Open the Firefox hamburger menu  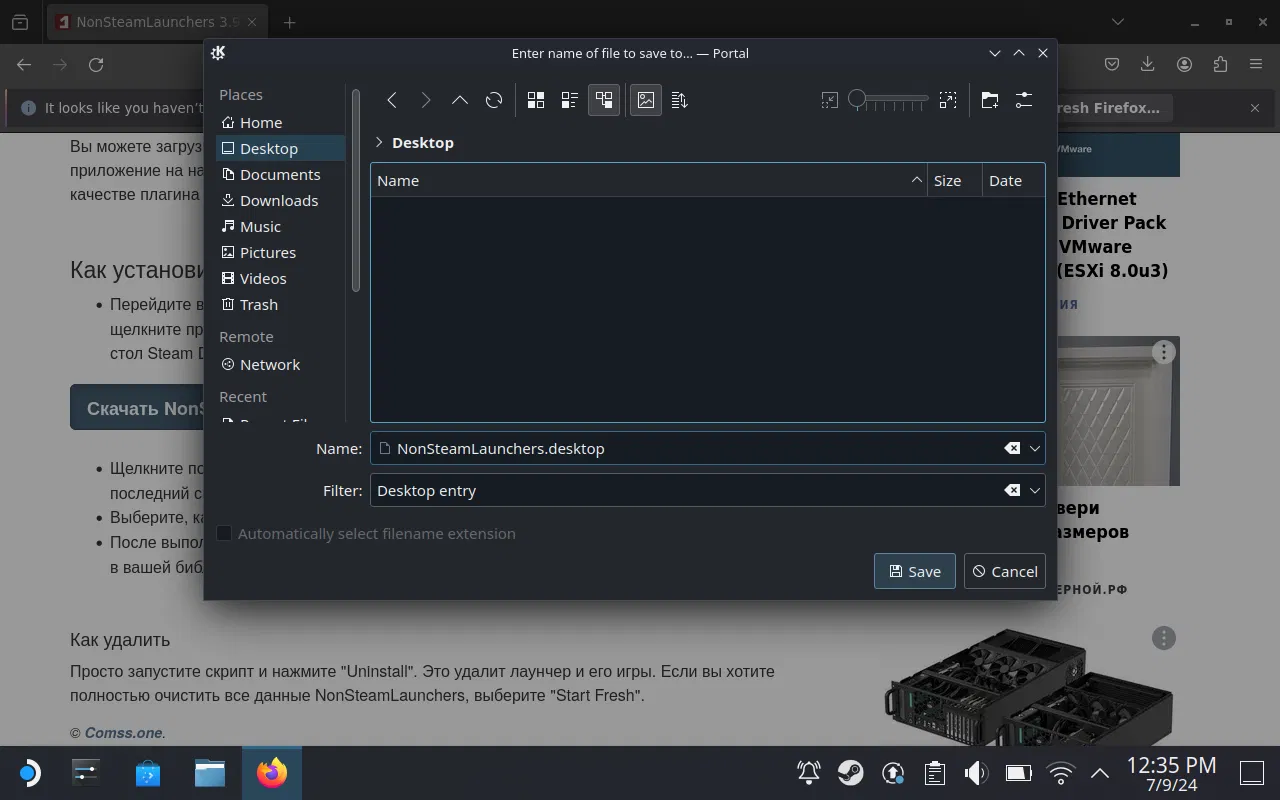click(1256, 64)
